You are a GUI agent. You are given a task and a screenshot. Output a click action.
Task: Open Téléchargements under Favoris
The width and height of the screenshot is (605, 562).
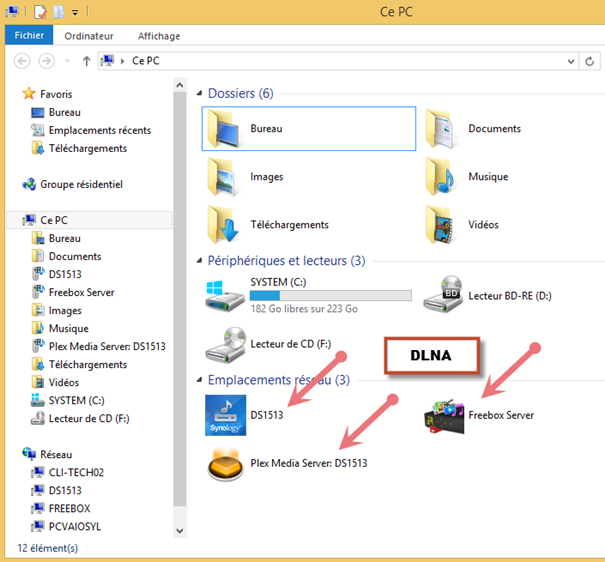coord(88,149)
